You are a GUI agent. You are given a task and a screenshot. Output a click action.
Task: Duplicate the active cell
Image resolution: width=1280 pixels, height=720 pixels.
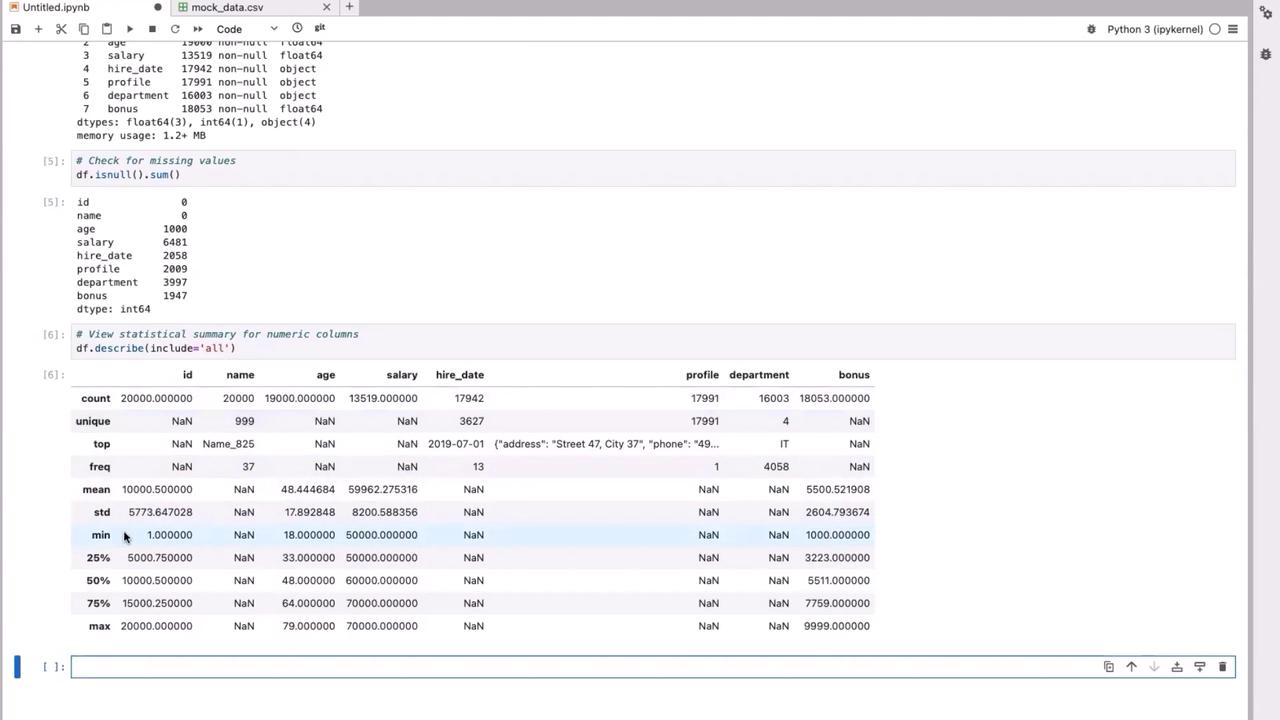click(x=1108, y=667)
